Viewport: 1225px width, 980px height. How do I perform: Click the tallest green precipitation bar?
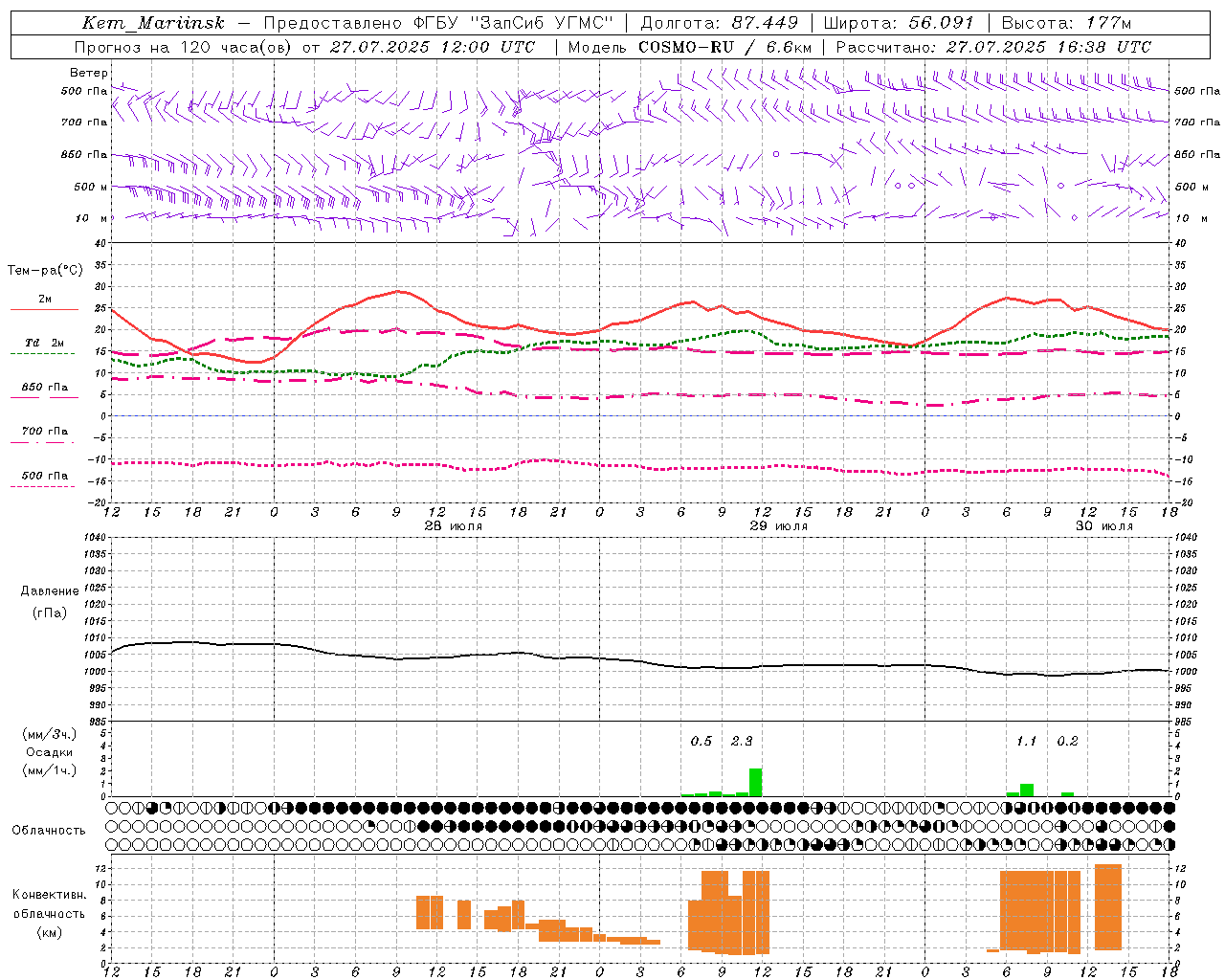click(x=755, y=782)
